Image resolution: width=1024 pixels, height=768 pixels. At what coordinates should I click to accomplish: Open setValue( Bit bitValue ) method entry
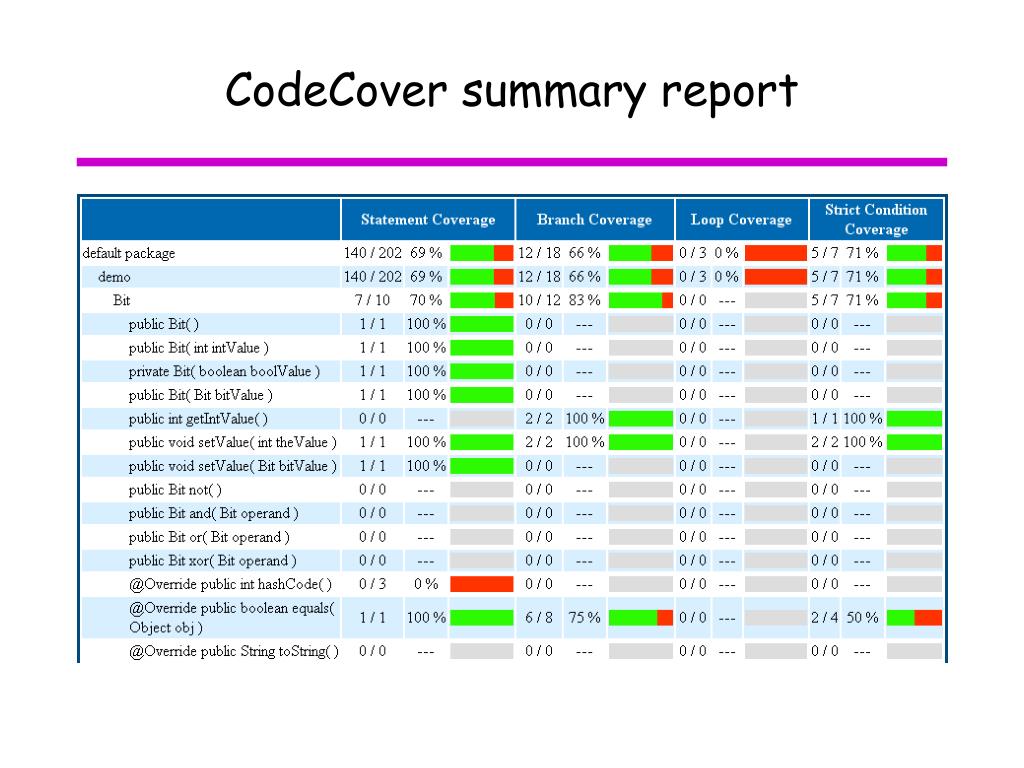click(x=232, y=466)
